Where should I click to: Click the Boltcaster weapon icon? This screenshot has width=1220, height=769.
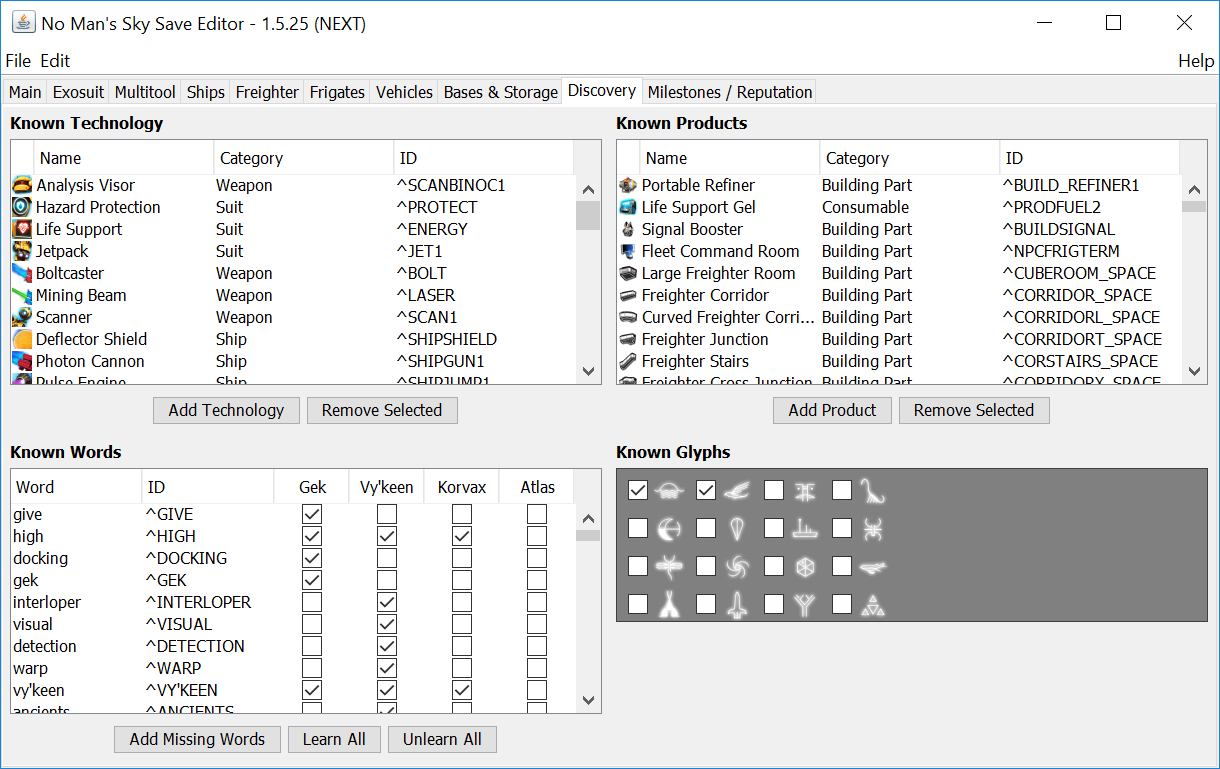point(22,273)
